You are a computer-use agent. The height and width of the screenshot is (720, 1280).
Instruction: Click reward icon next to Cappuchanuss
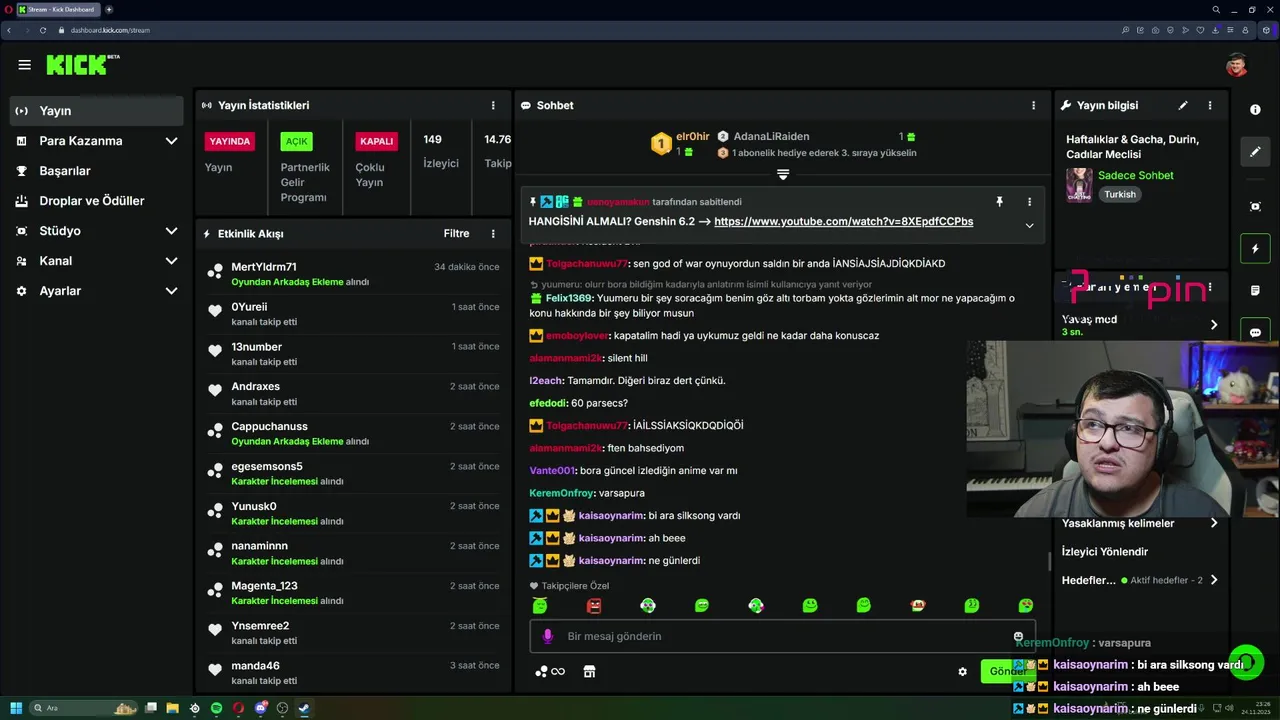tap(214, 431)
